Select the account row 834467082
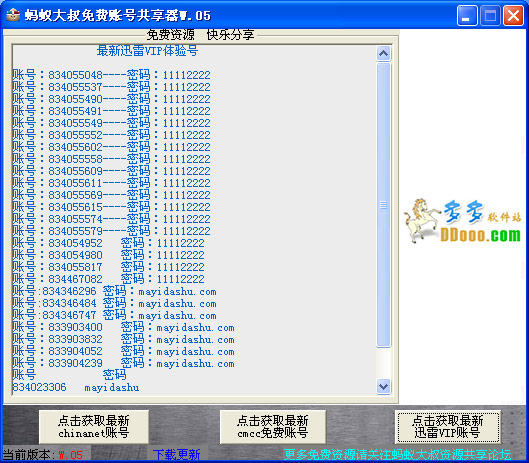The width and height of the screenshot is (529, 463). [109, 279]
